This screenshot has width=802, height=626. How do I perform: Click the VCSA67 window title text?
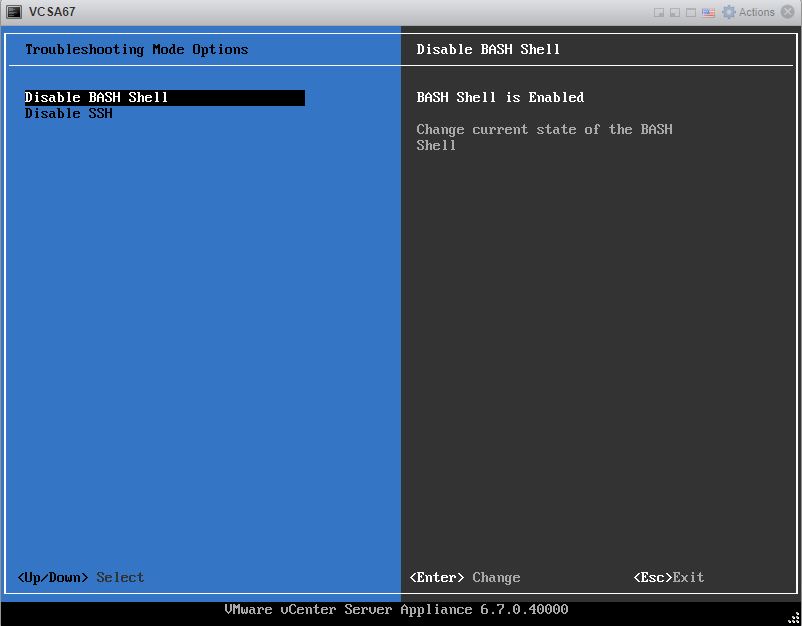point(52,12)
